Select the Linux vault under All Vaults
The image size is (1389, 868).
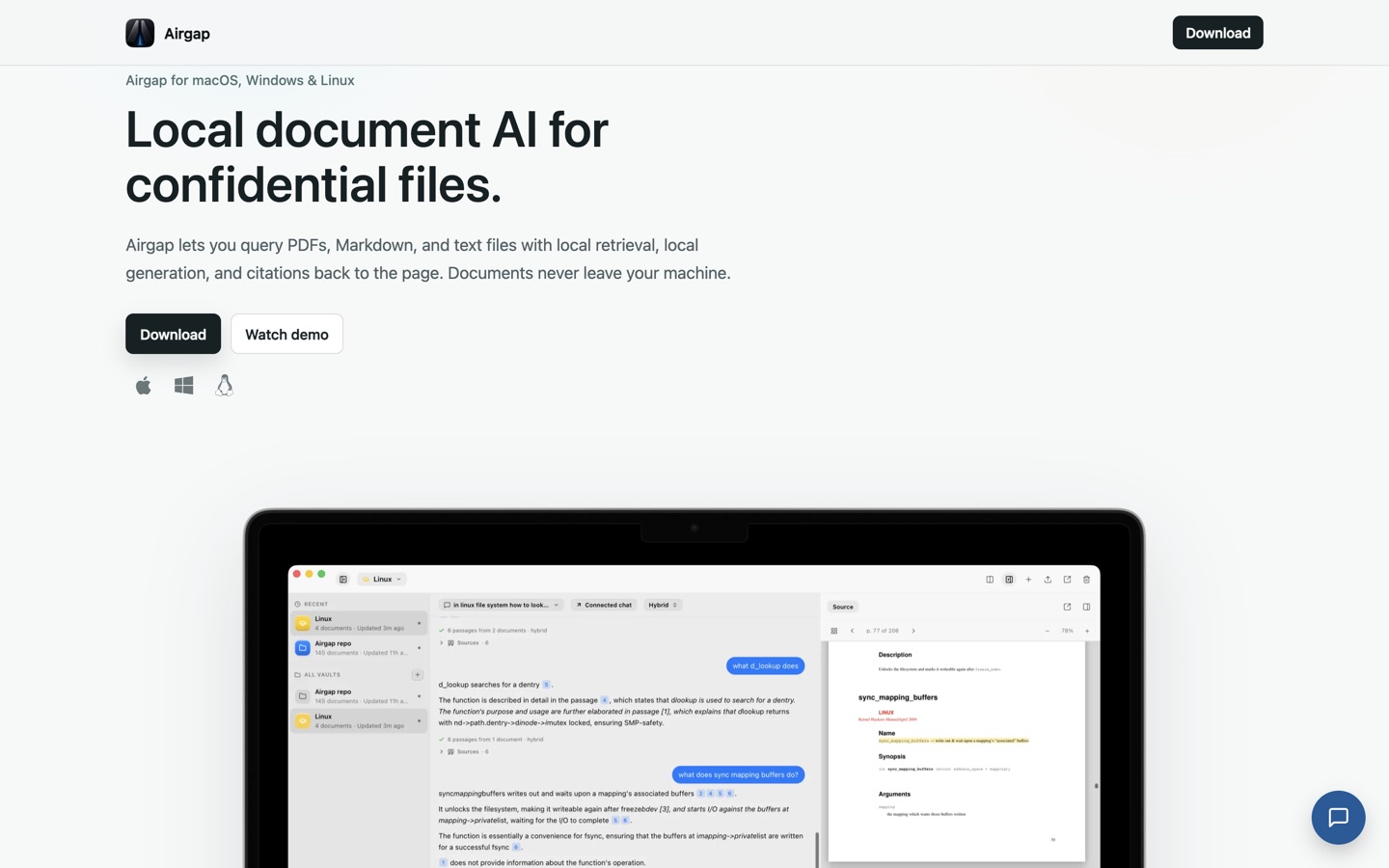coord(359,721)
